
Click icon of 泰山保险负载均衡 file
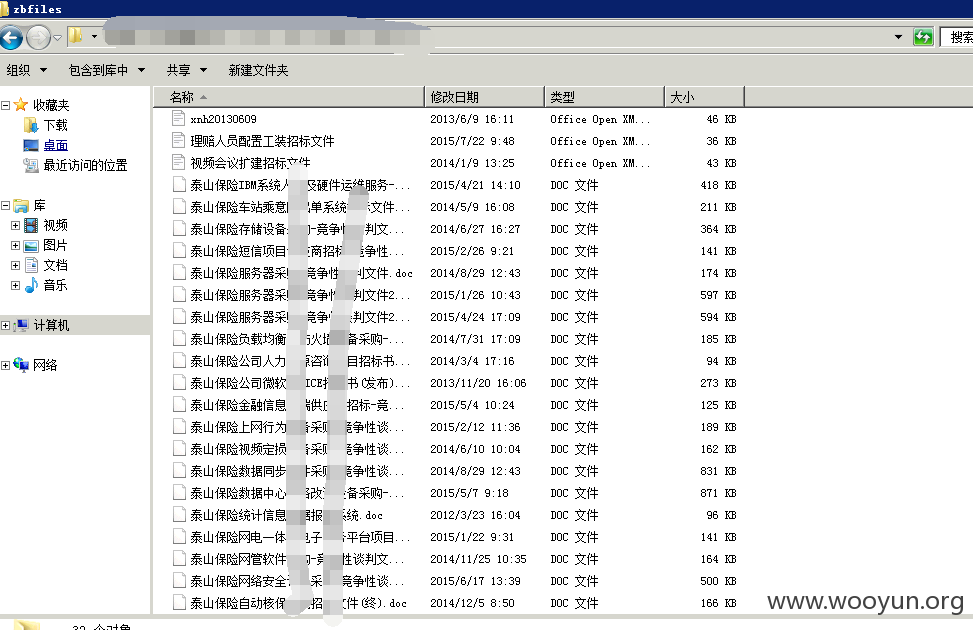179,339
